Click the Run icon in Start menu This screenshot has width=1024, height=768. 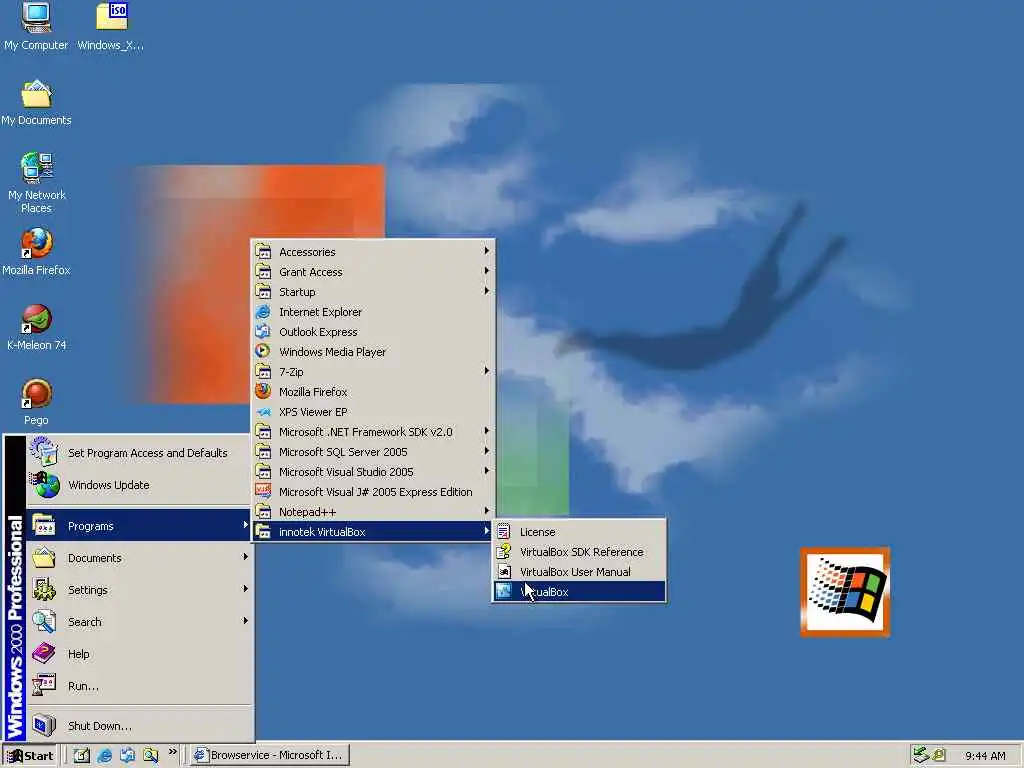44,685
